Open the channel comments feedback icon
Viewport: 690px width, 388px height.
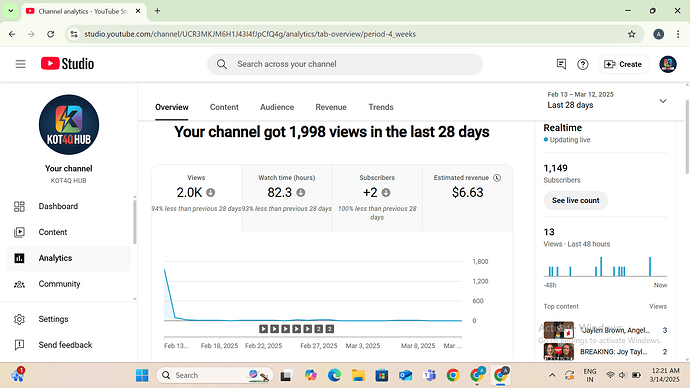tap(561, 64)
